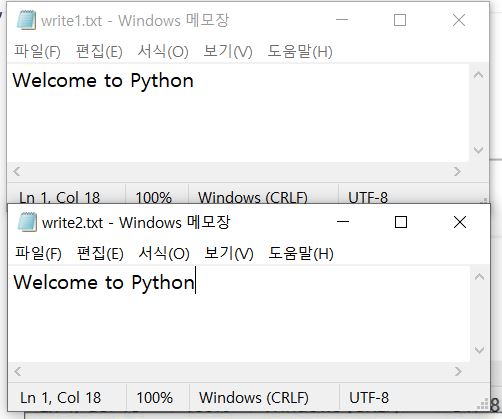The height and width of the screenshot is (419, 502).
Task: Click scroll right arrow in write1.txt
Action: pos(457,171)
